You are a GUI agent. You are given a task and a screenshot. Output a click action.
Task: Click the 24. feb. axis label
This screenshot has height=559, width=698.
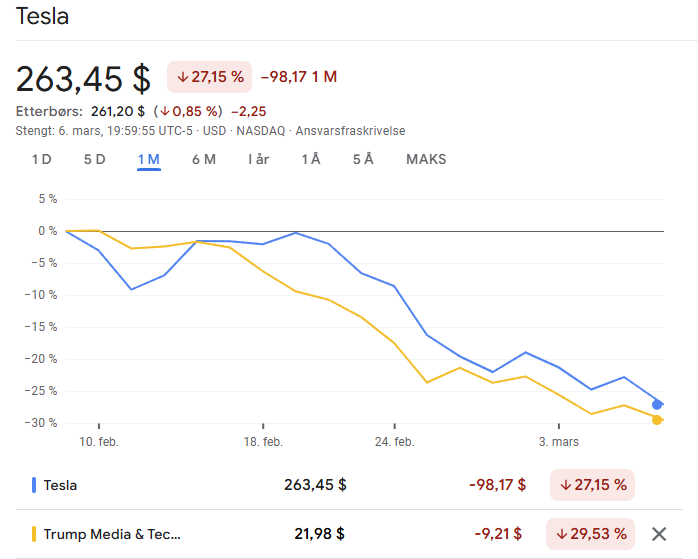click(394, 442)
